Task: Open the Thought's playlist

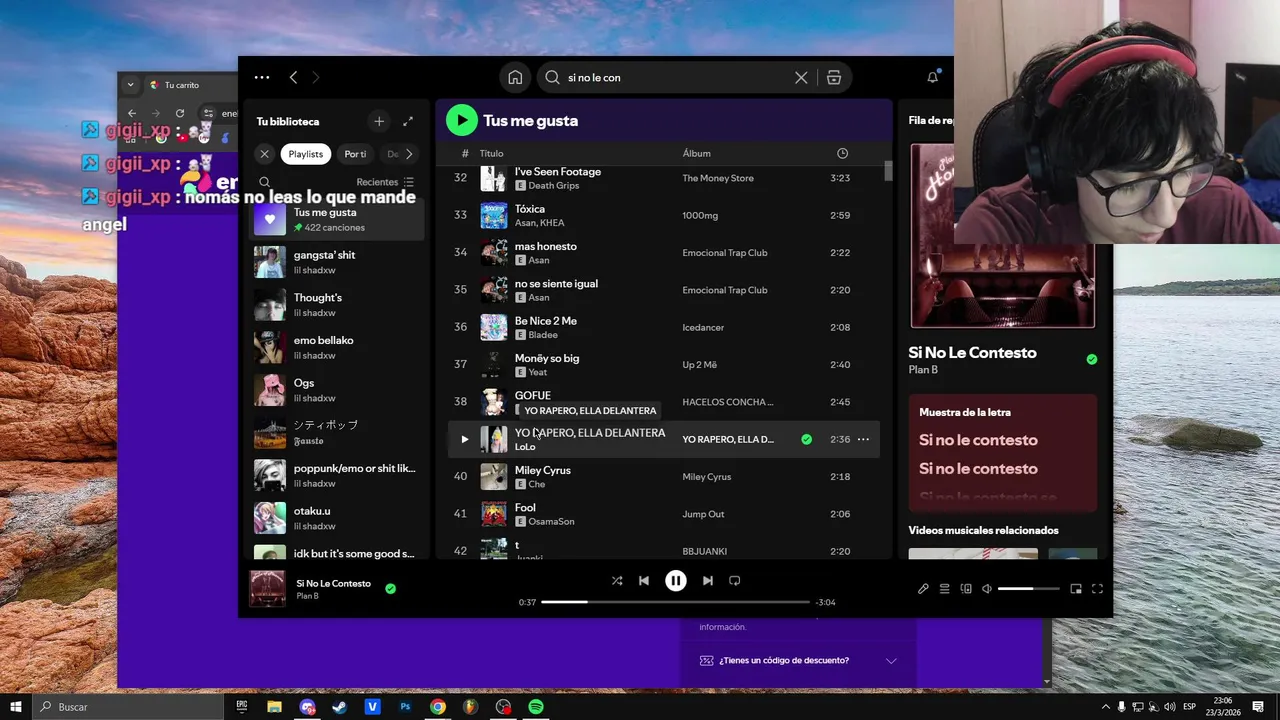Action: click(336, 305)
